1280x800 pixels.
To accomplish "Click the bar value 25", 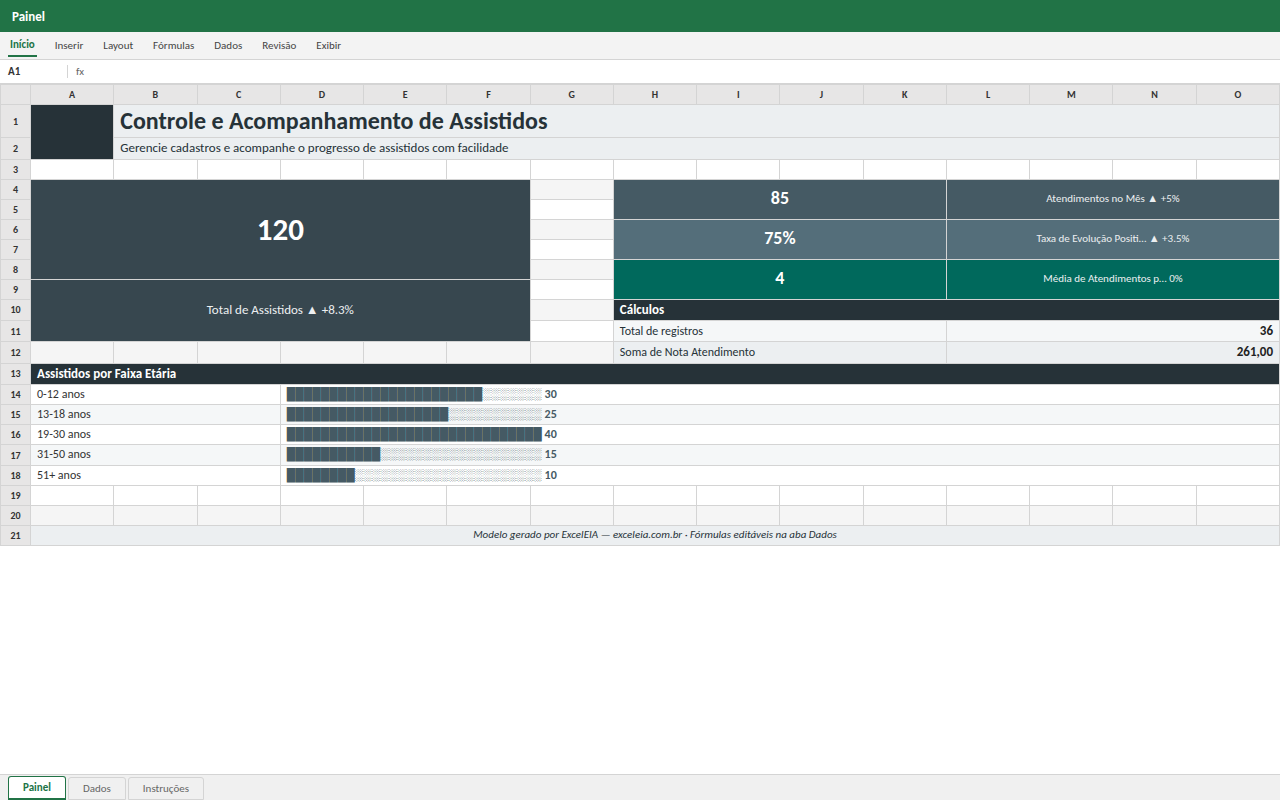I will tap(551, 414).
